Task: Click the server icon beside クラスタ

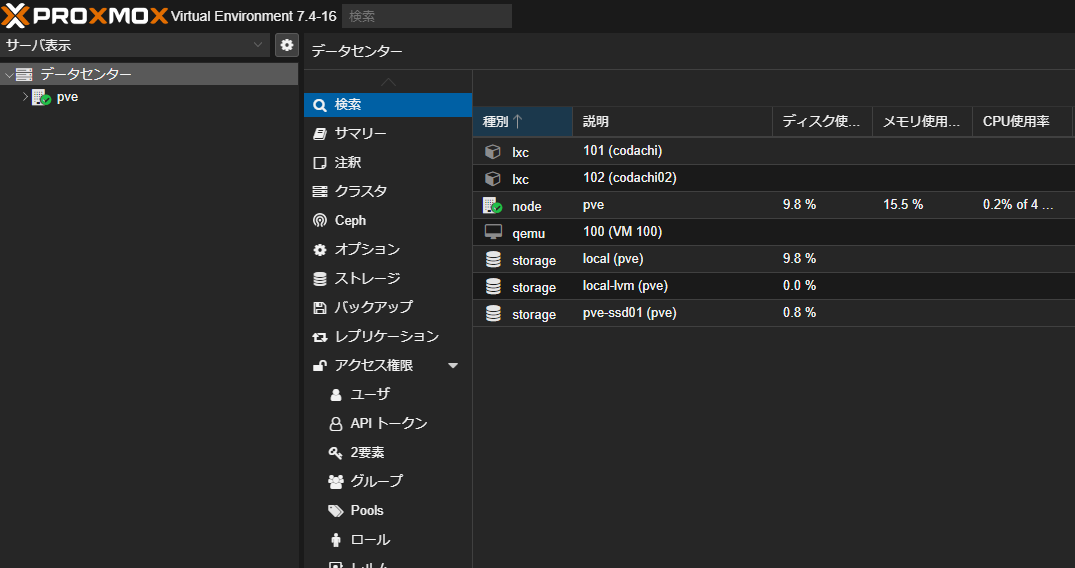Action: point(319,191)
